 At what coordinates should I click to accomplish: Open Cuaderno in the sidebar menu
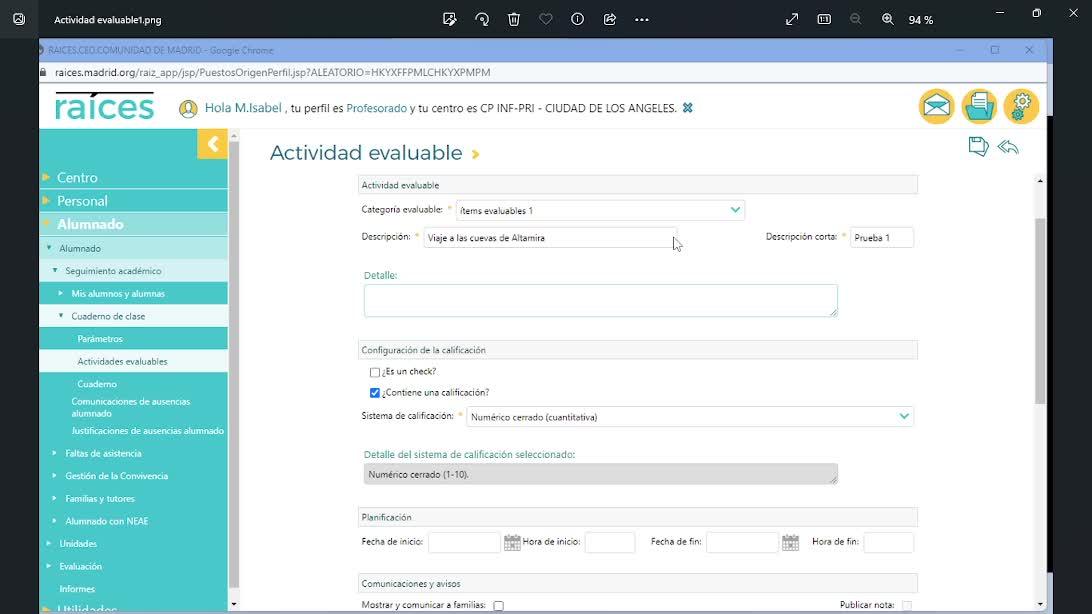point(97,384)
